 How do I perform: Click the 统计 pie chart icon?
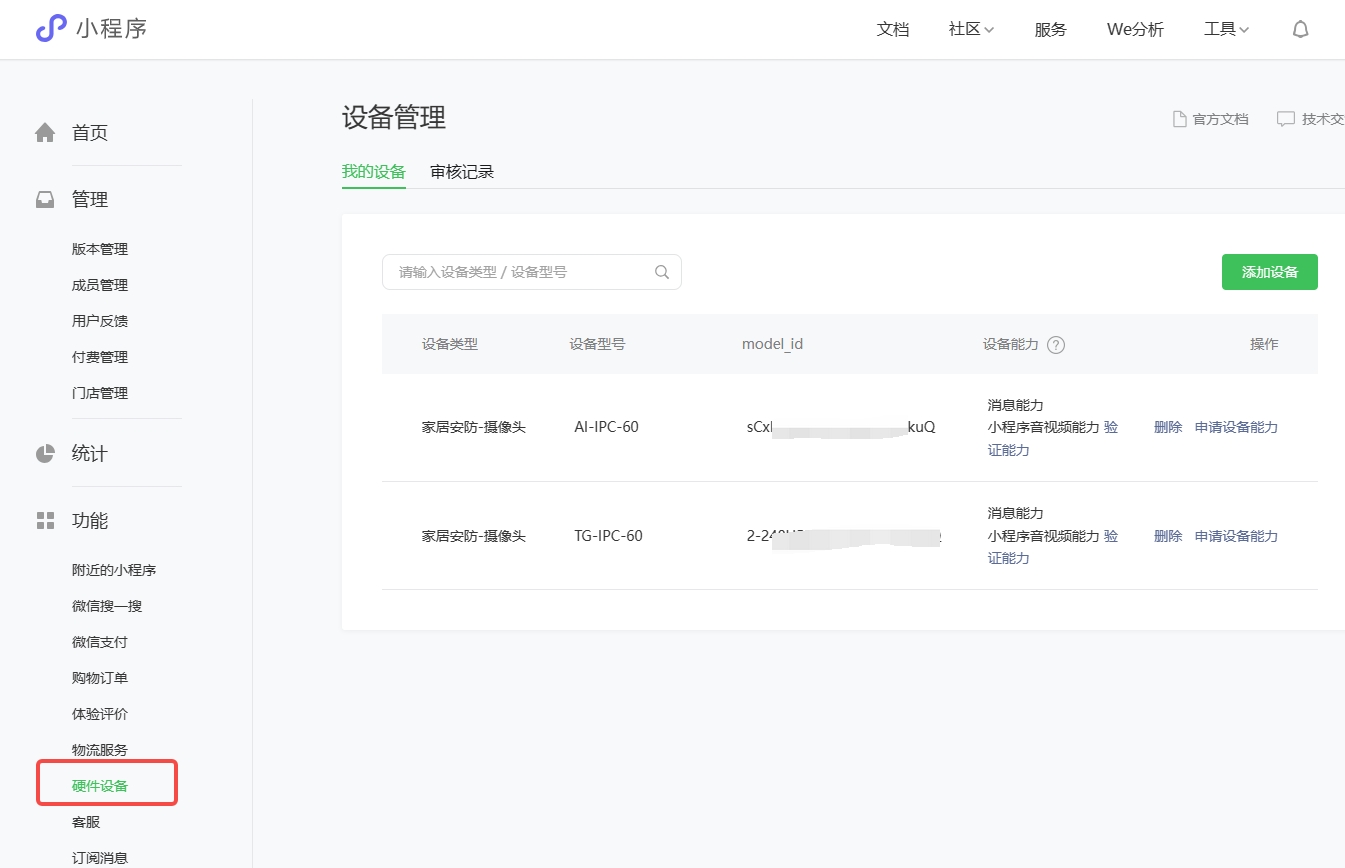tap(45, 454)
